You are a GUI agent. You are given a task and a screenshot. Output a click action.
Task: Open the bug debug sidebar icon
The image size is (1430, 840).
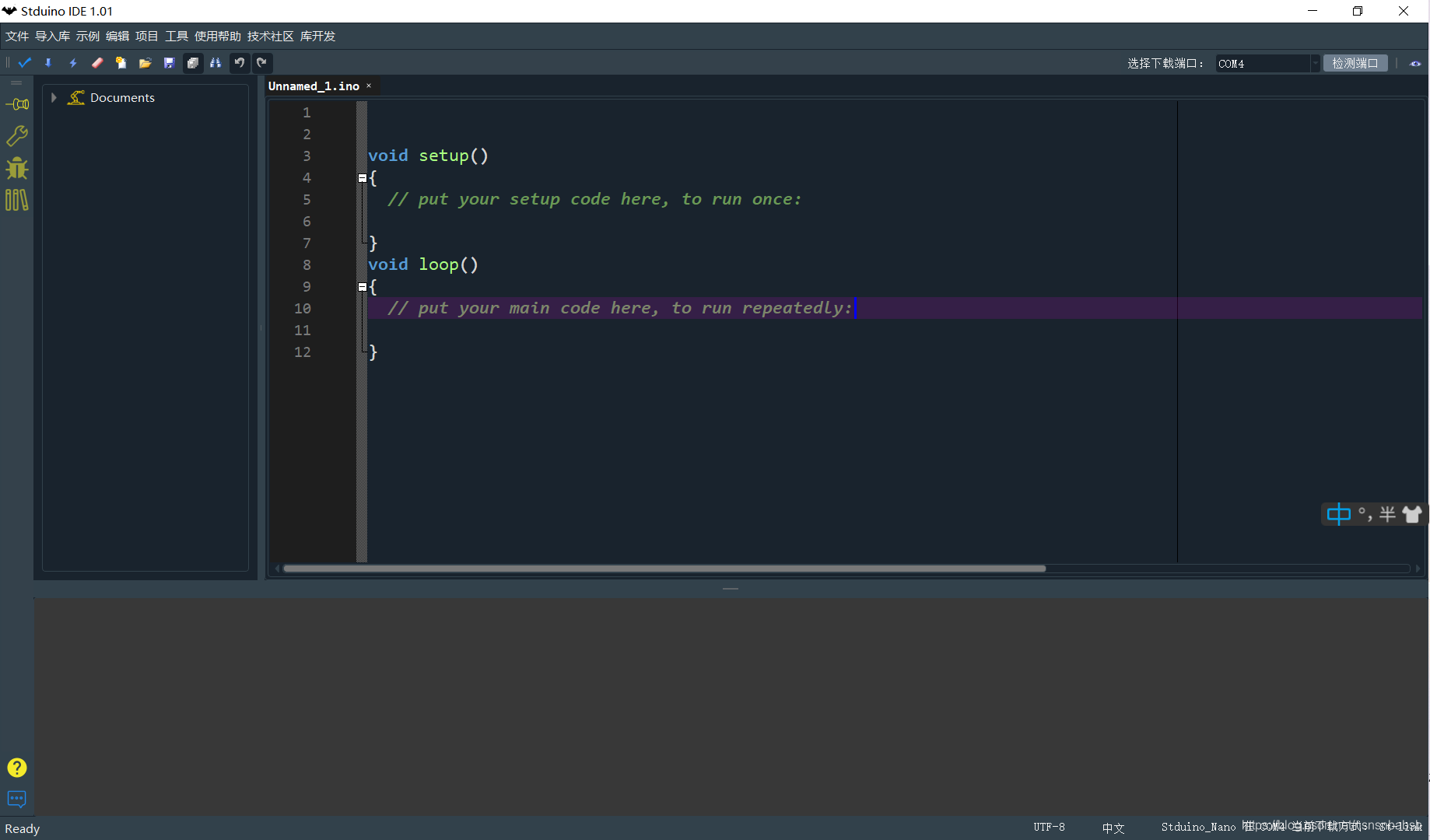[17, 168]
